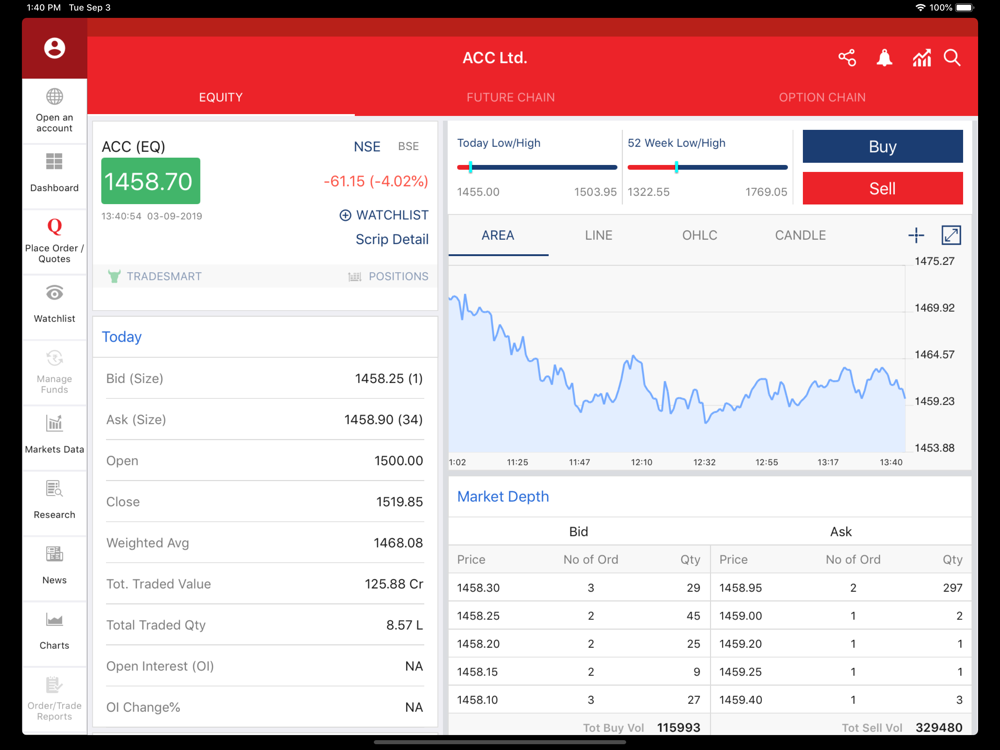Open Place Order / Quotes
This screenshot has height=750, width=1000.
(x=54, y=240)
